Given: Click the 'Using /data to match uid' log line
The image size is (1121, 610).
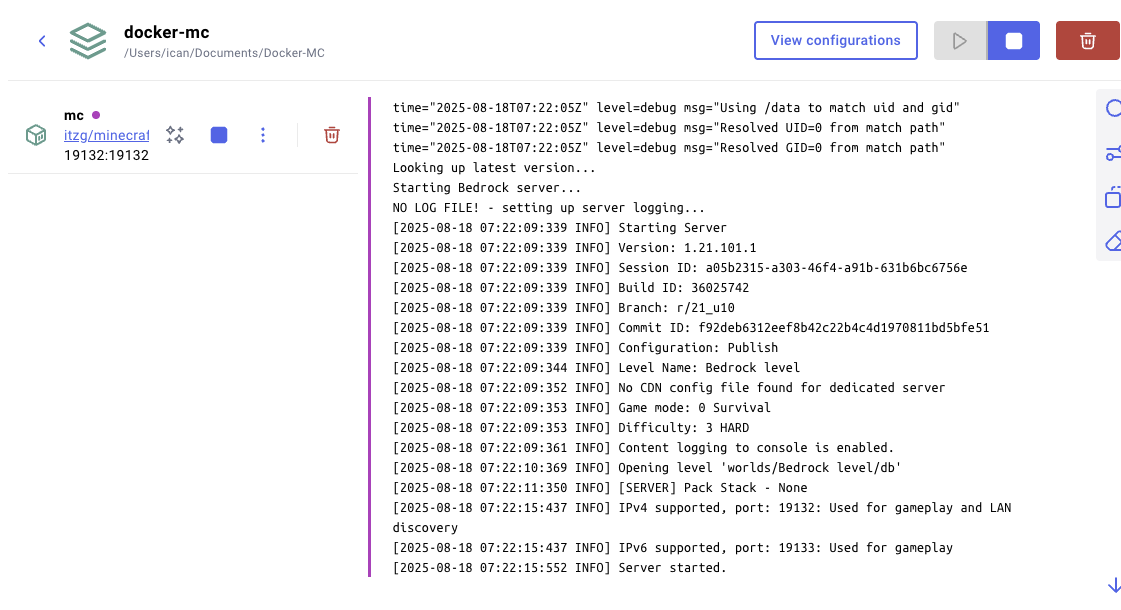Looking at the screenshot, I should [676, 108].
